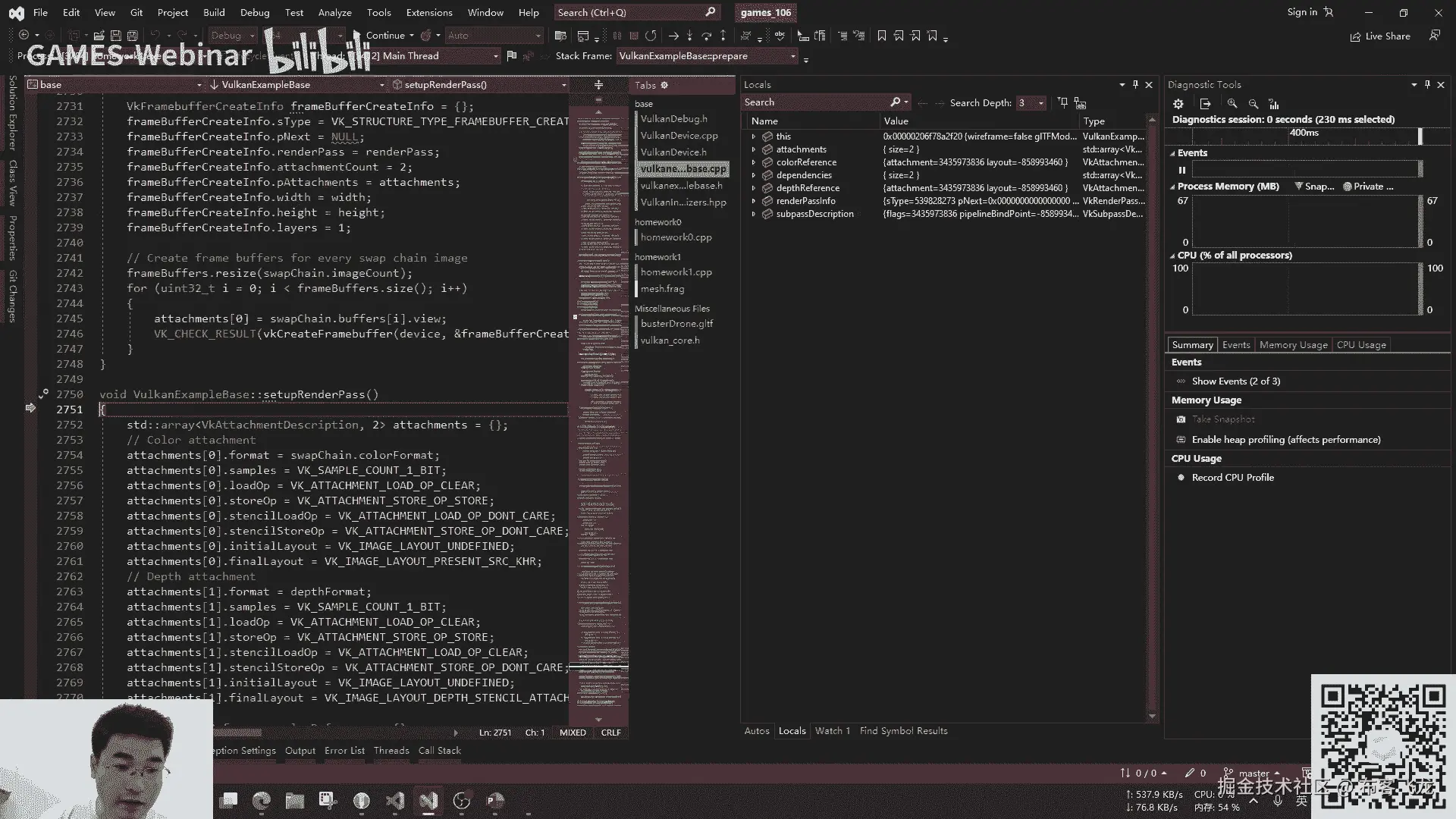Open the Debug menu
The height and width of the screenshot is (819, 1456).
[x=254, y=12]
